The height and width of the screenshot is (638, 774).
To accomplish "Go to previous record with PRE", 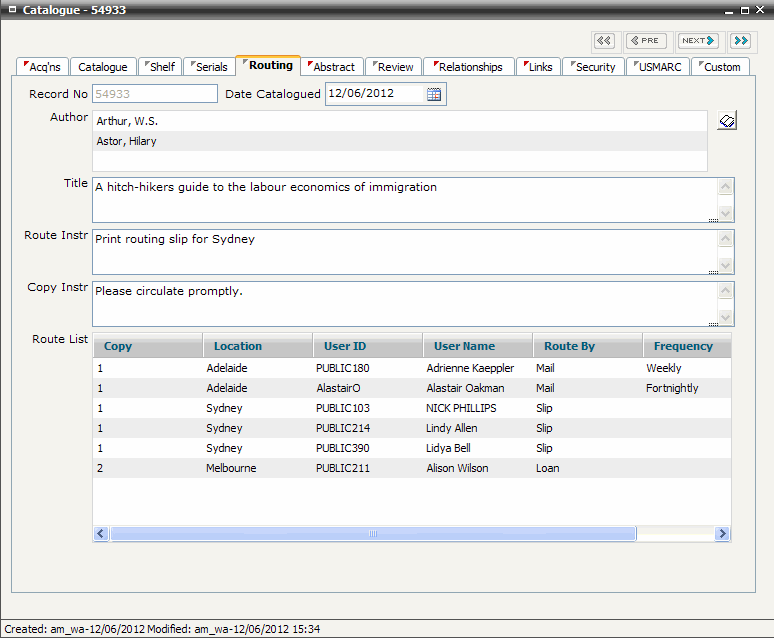I will (x=646, y=41).
